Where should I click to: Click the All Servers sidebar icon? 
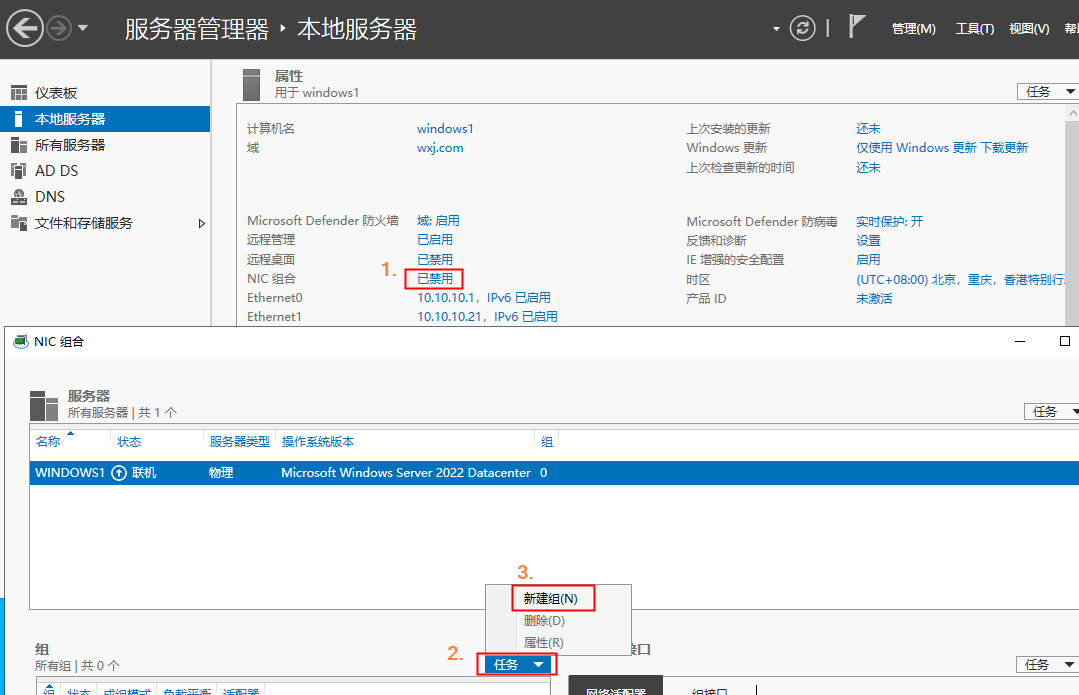tap(19, 145)
